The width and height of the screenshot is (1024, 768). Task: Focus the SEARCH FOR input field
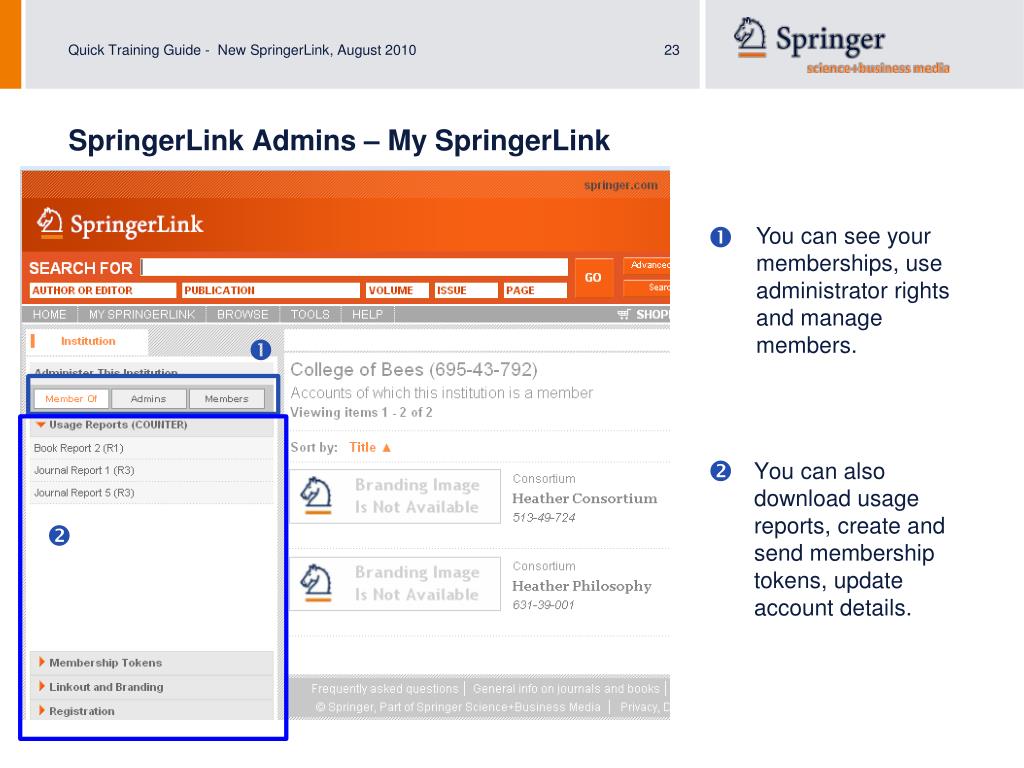pos(355,267)
